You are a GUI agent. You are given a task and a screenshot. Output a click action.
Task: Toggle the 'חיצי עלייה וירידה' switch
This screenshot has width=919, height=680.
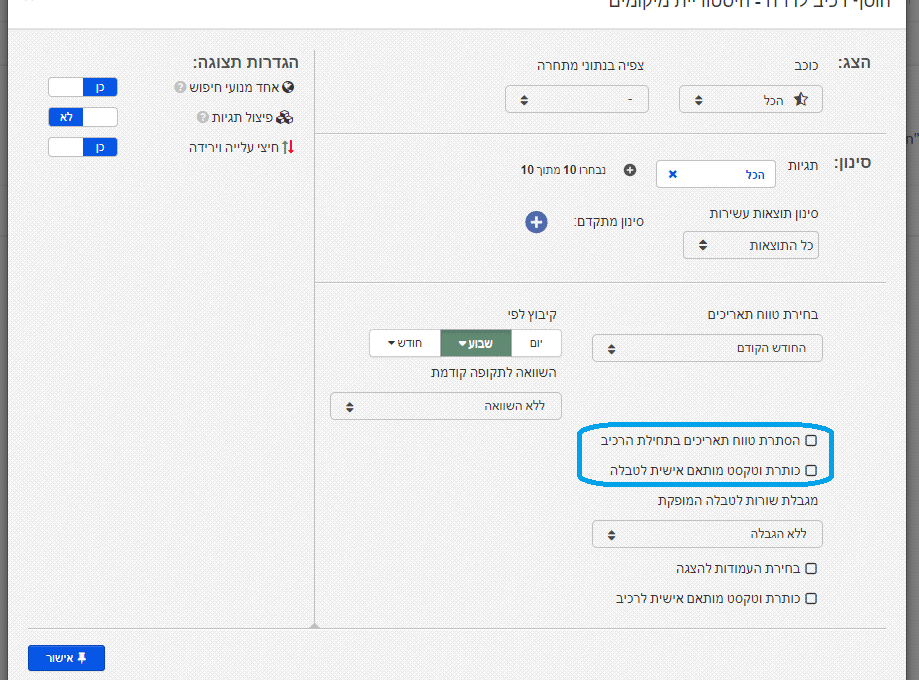83,147
